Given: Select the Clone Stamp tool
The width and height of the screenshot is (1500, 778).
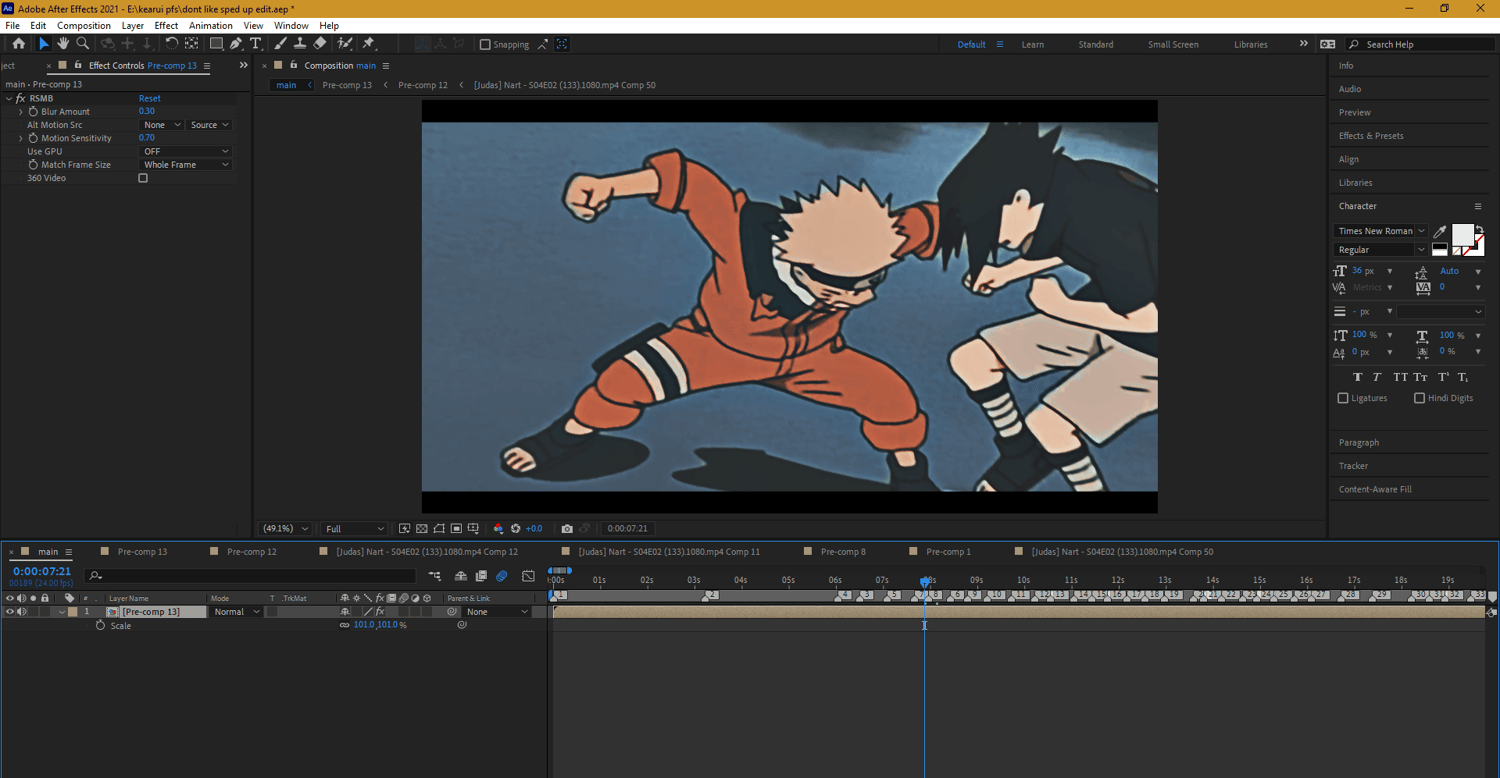Looking at the screenshot, I should (299, 44).
